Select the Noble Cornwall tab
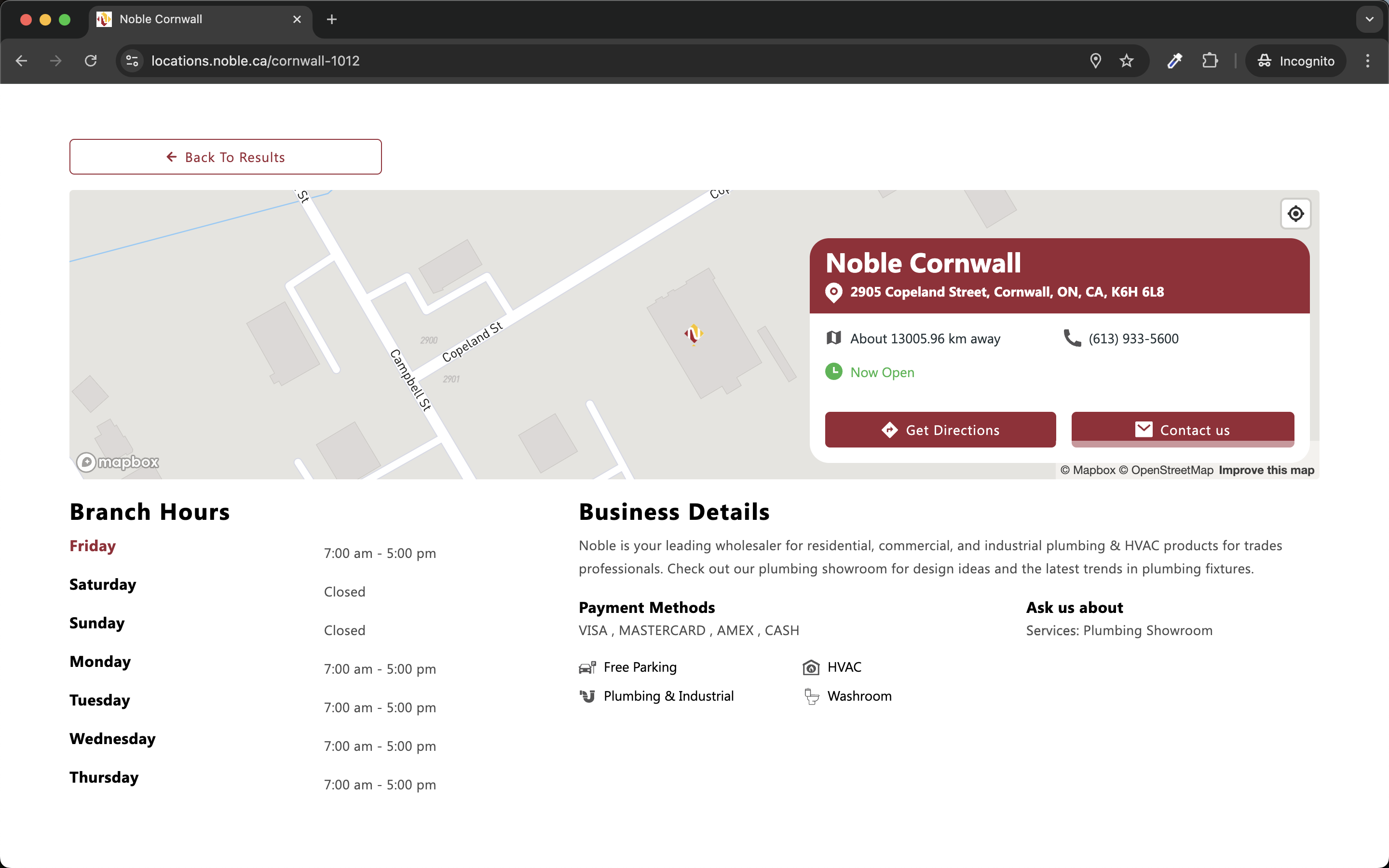 [201, 19]
